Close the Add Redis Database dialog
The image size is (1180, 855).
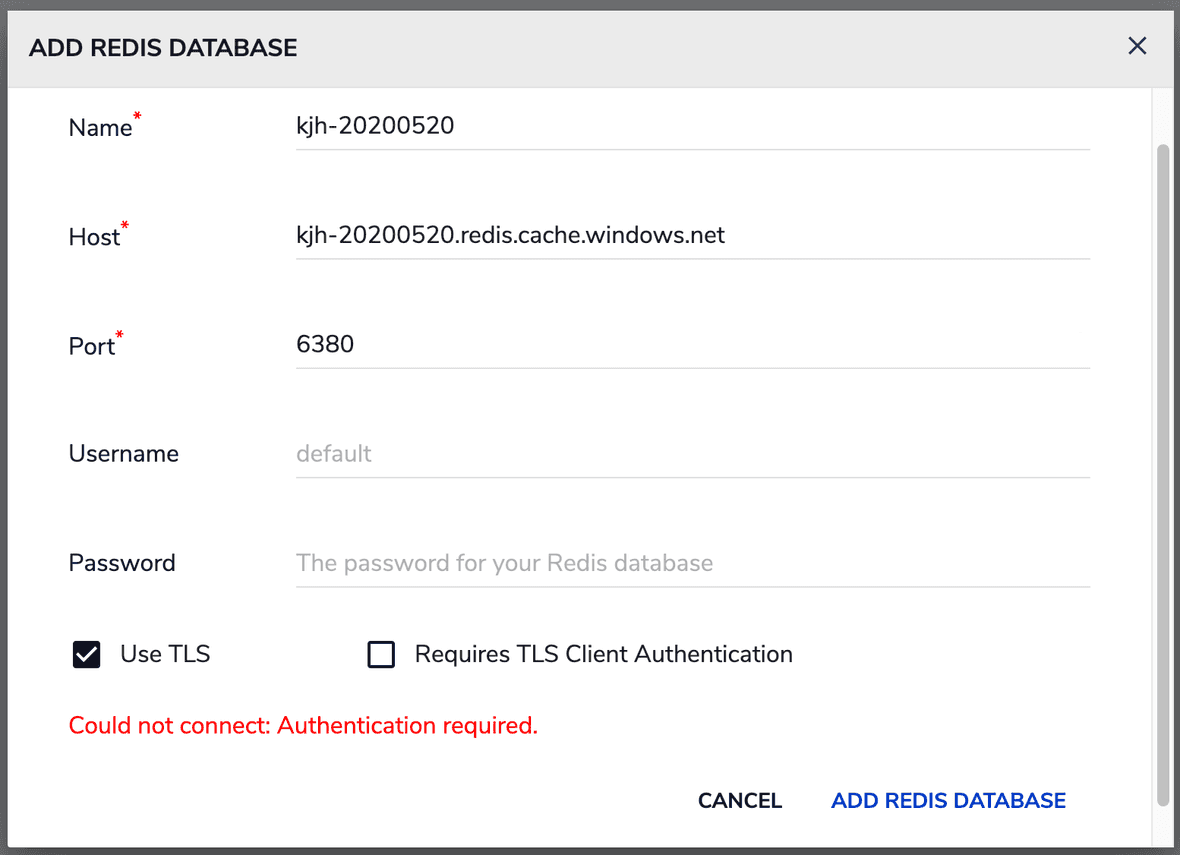click(x=1137, y=46)
